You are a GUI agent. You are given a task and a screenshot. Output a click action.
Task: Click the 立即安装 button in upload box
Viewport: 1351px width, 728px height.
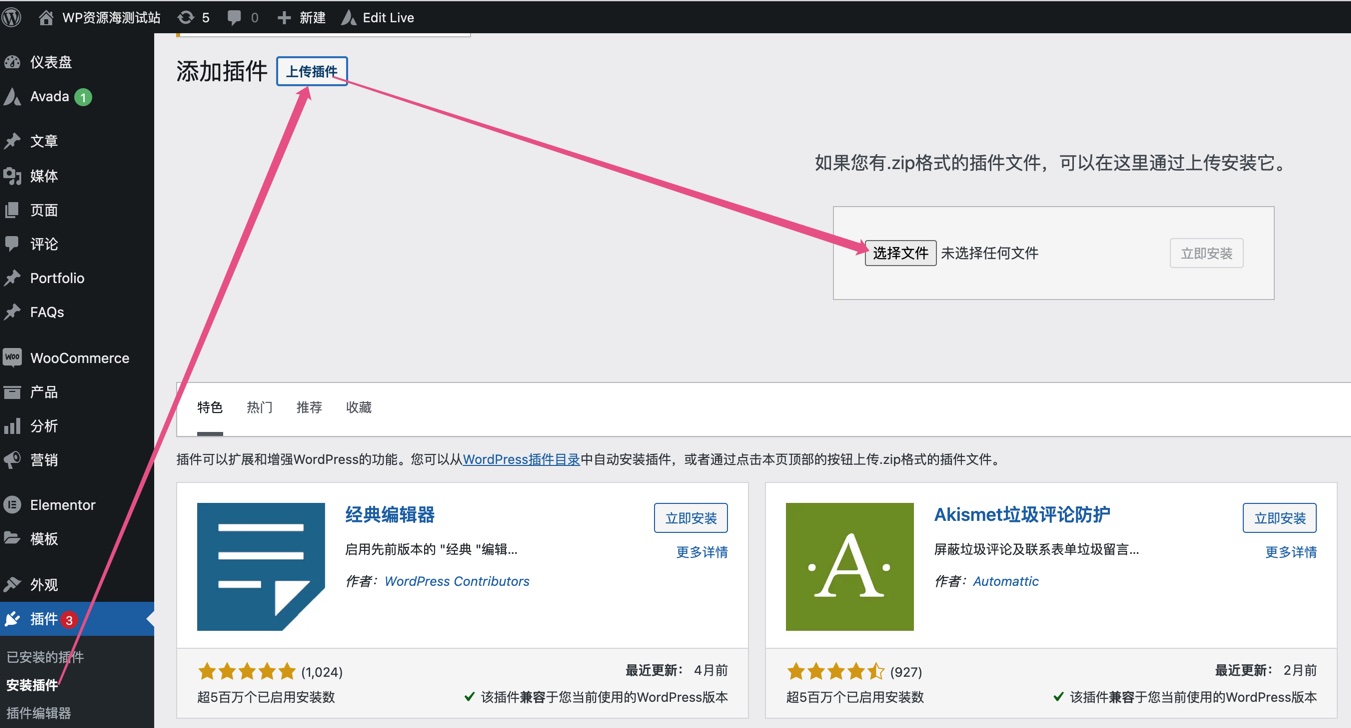(1206, 253)
